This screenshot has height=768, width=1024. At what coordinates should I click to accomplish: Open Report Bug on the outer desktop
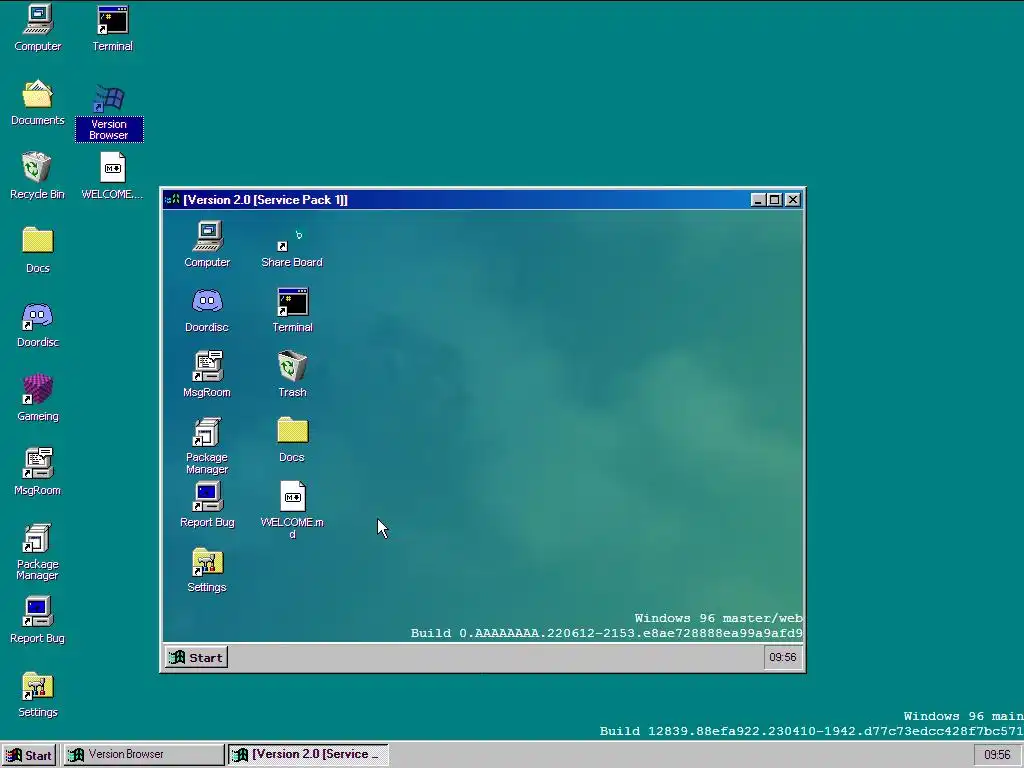tap(37, 619)
